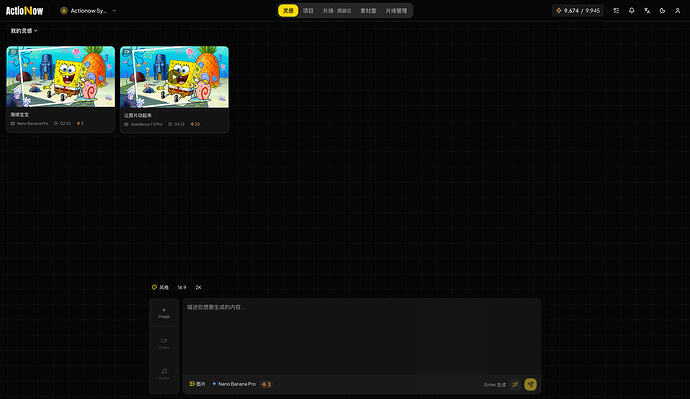Click the credit cost badge beside the model

pos(266,384)
